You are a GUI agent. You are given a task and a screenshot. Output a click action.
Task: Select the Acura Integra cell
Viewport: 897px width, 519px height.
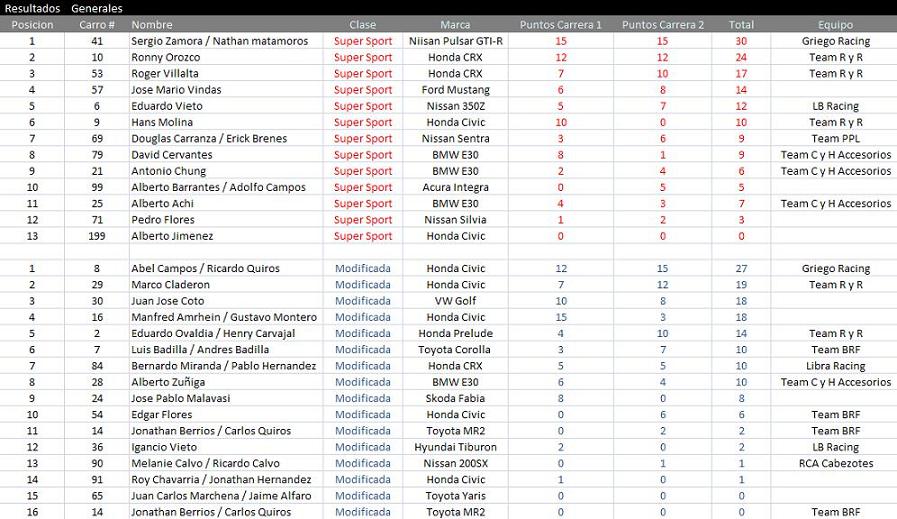[x=456, y=187]
